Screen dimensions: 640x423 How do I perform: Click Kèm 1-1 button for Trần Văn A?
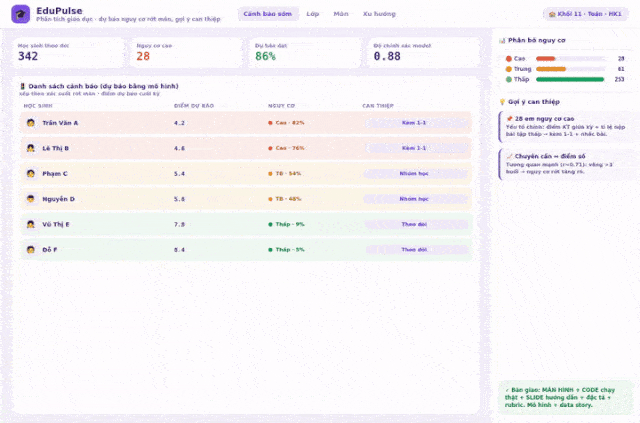click(414, 122)
